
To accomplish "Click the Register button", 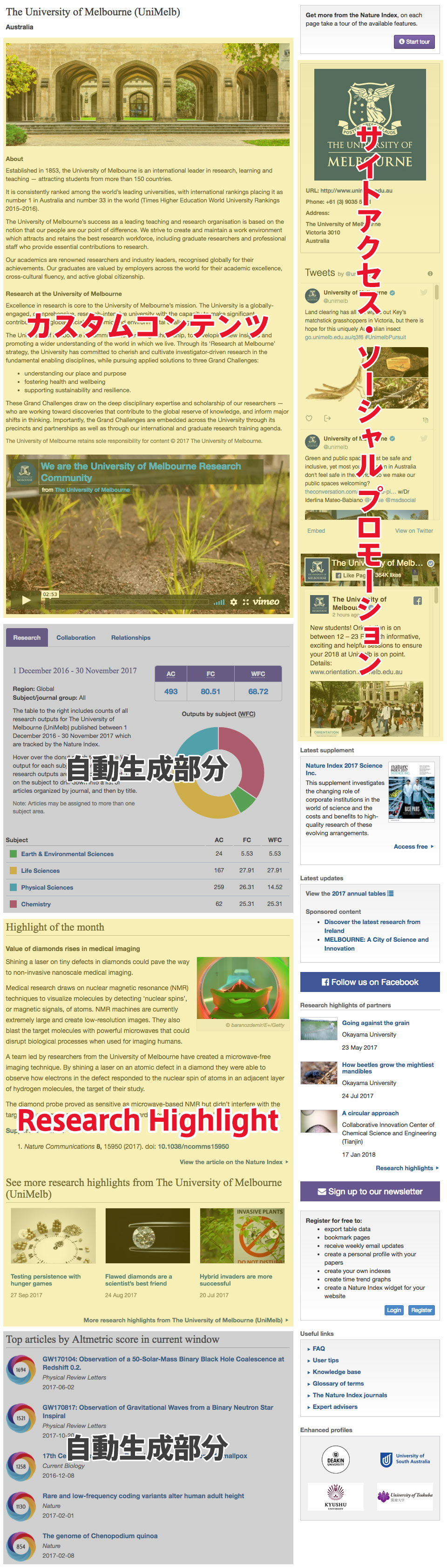I will pos(421,1310).
